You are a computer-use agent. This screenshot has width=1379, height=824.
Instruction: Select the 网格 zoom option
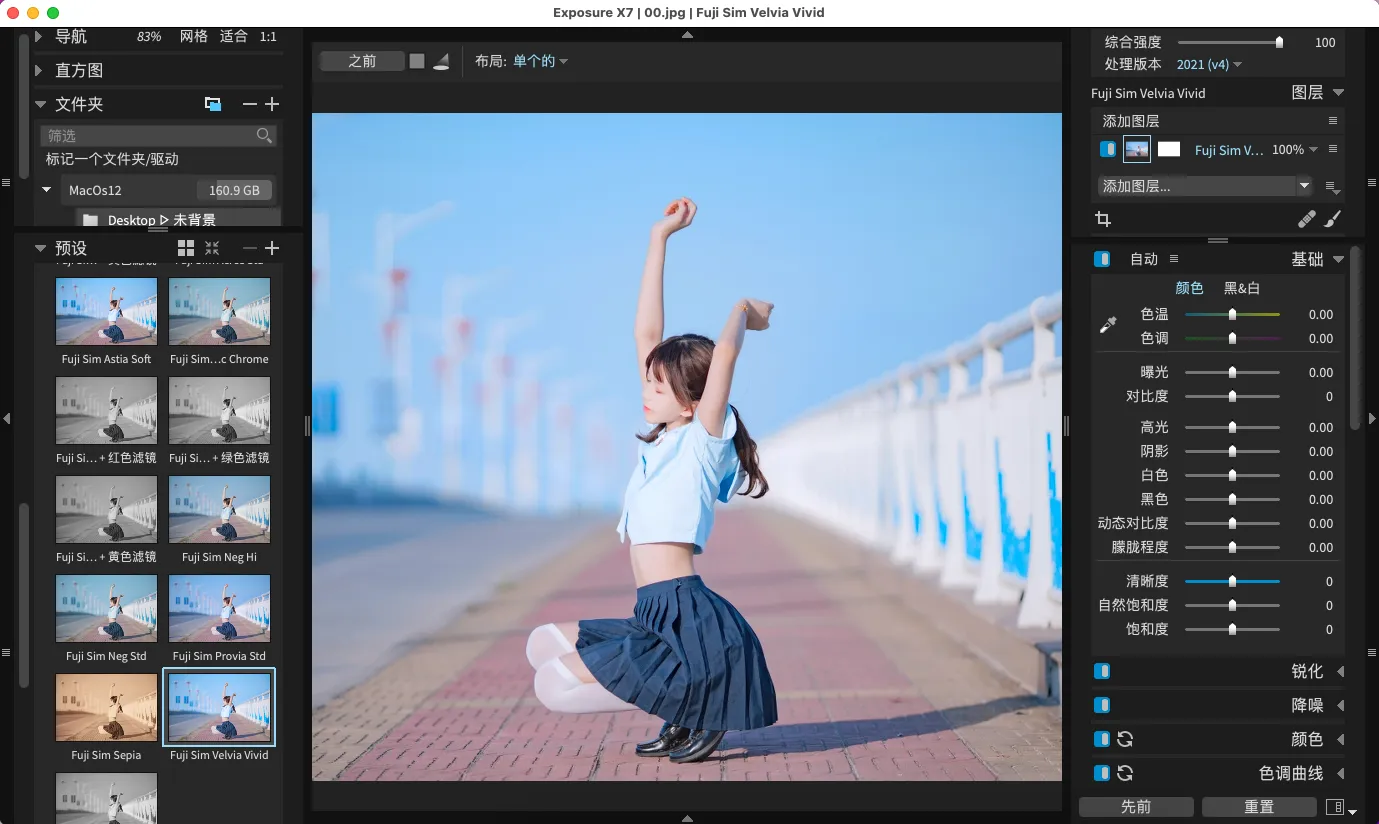194,36
